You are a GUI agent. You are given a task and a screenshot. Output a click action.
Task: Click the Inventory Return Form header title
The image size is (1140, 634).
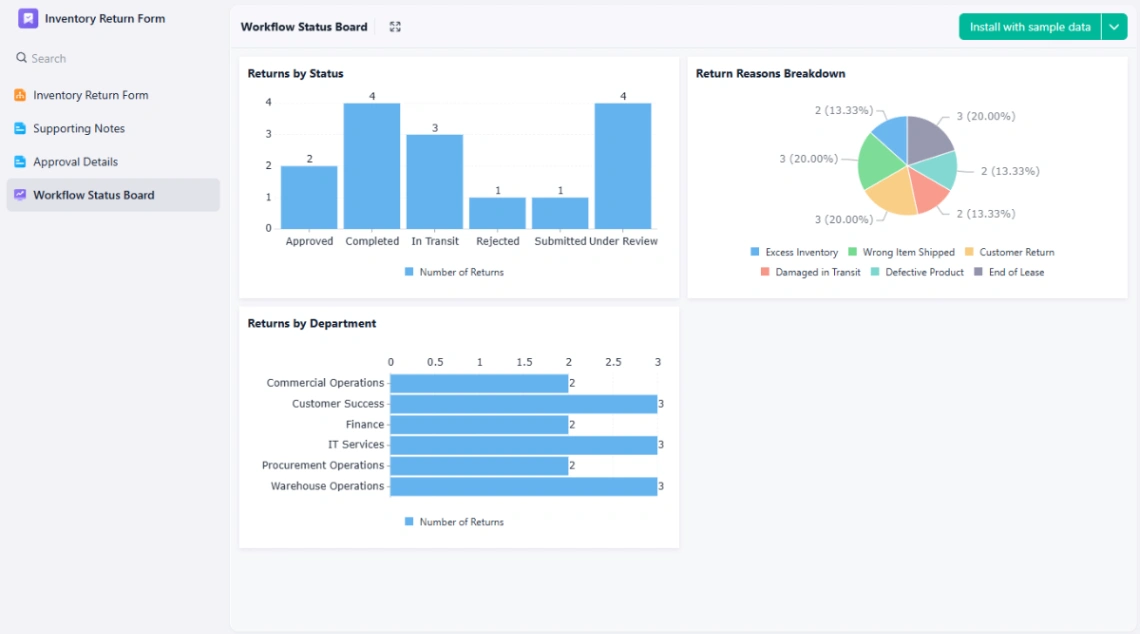point(105,18)
